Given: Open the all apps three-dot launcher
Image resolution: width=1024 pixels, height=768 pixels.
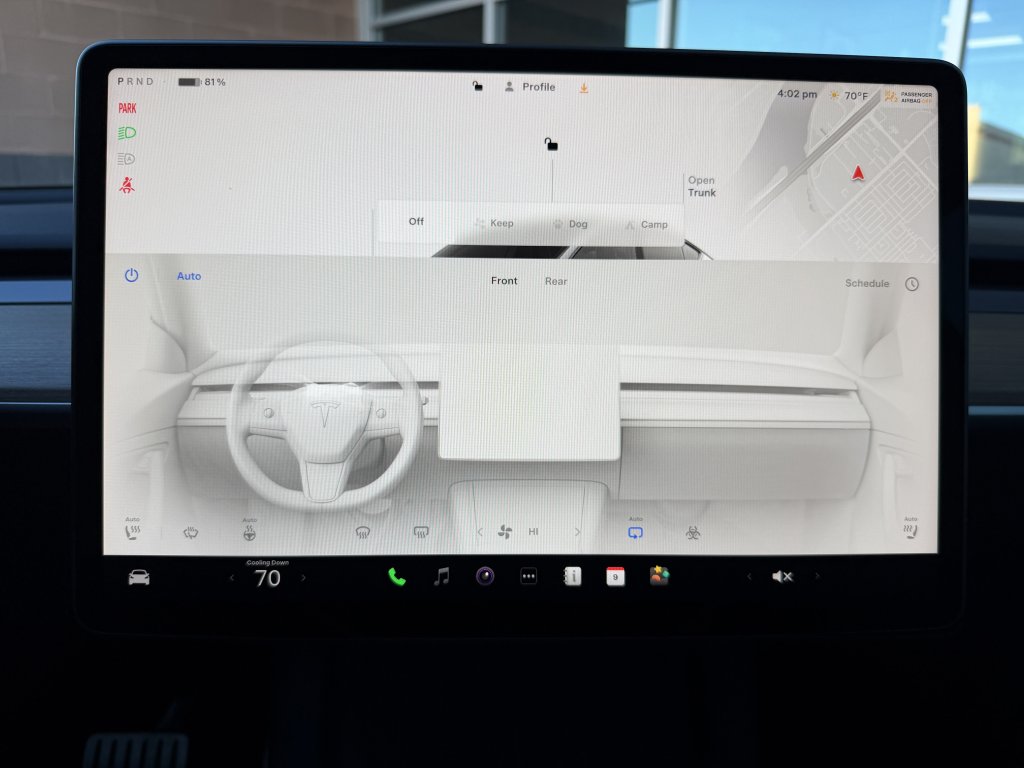Looking at the screenshot, I should click(528, 577).
